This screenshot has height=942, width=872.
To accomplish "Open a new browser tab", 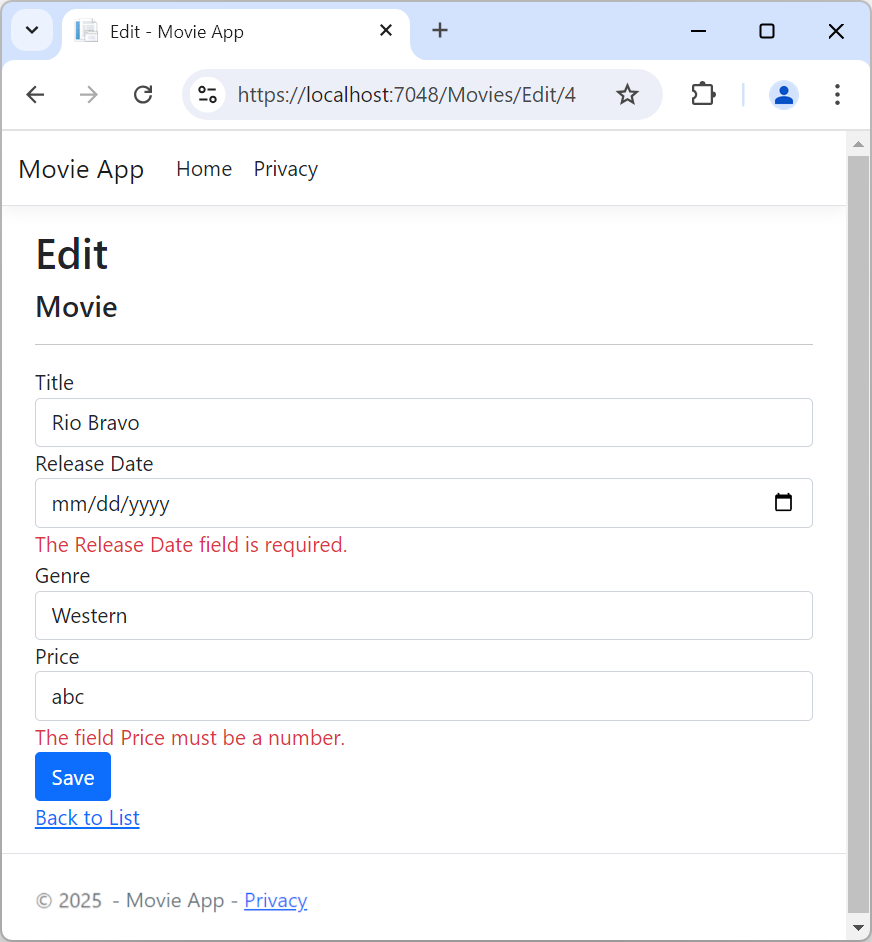I will click(440, 31).
